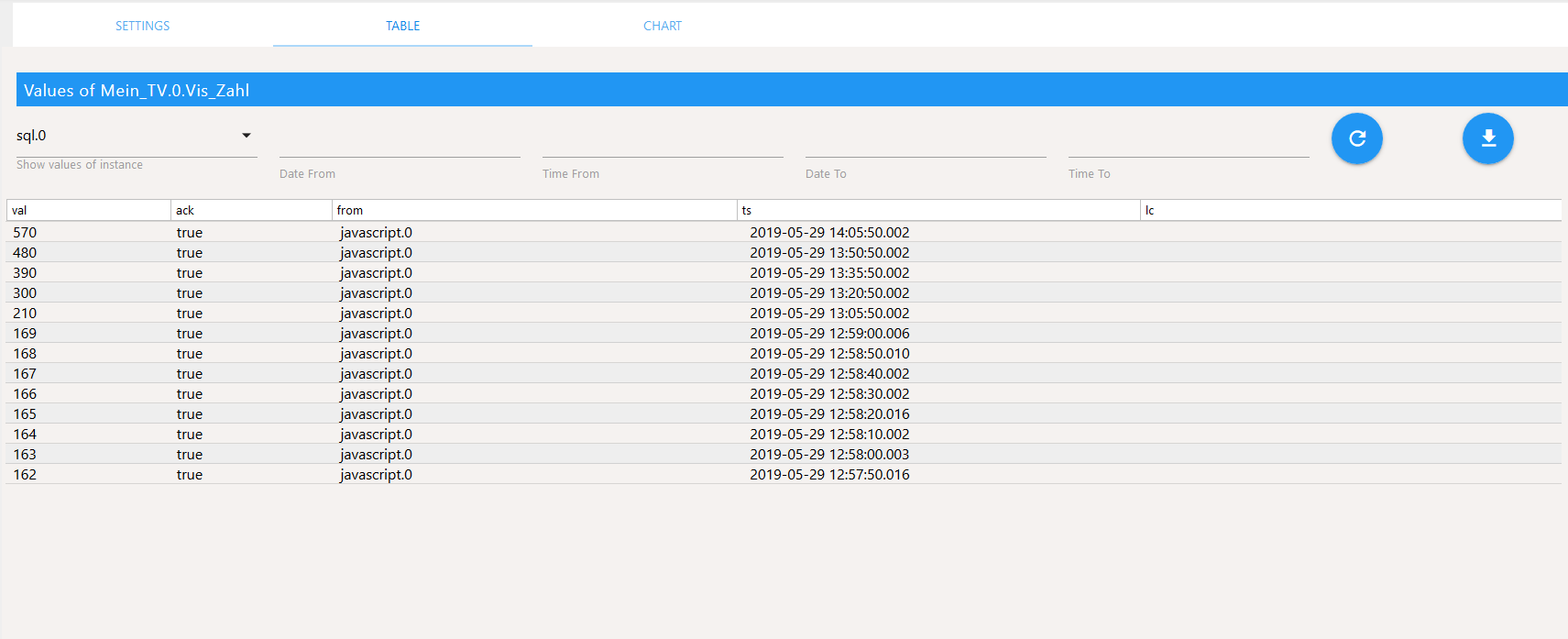Select the 'true' ack in row 570
The height and width of the screenshot is (639, 1568).
tap(190, 233)
